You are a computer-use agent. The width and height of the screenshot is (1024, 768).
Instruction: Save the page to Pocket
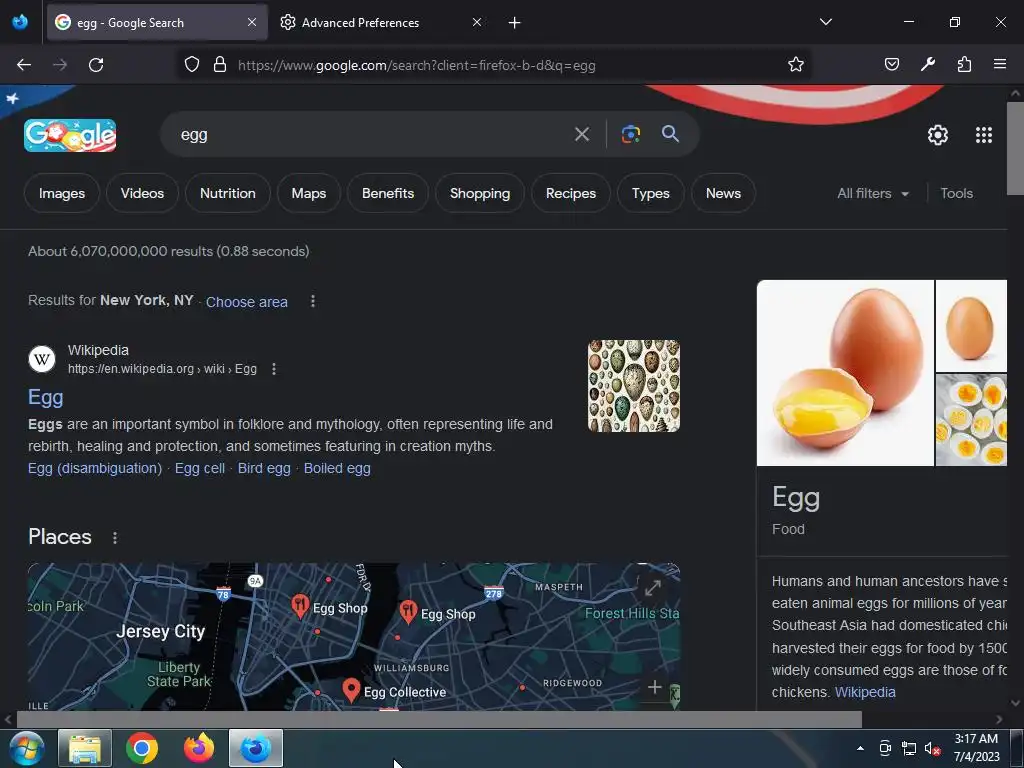[x=891, y=65]
